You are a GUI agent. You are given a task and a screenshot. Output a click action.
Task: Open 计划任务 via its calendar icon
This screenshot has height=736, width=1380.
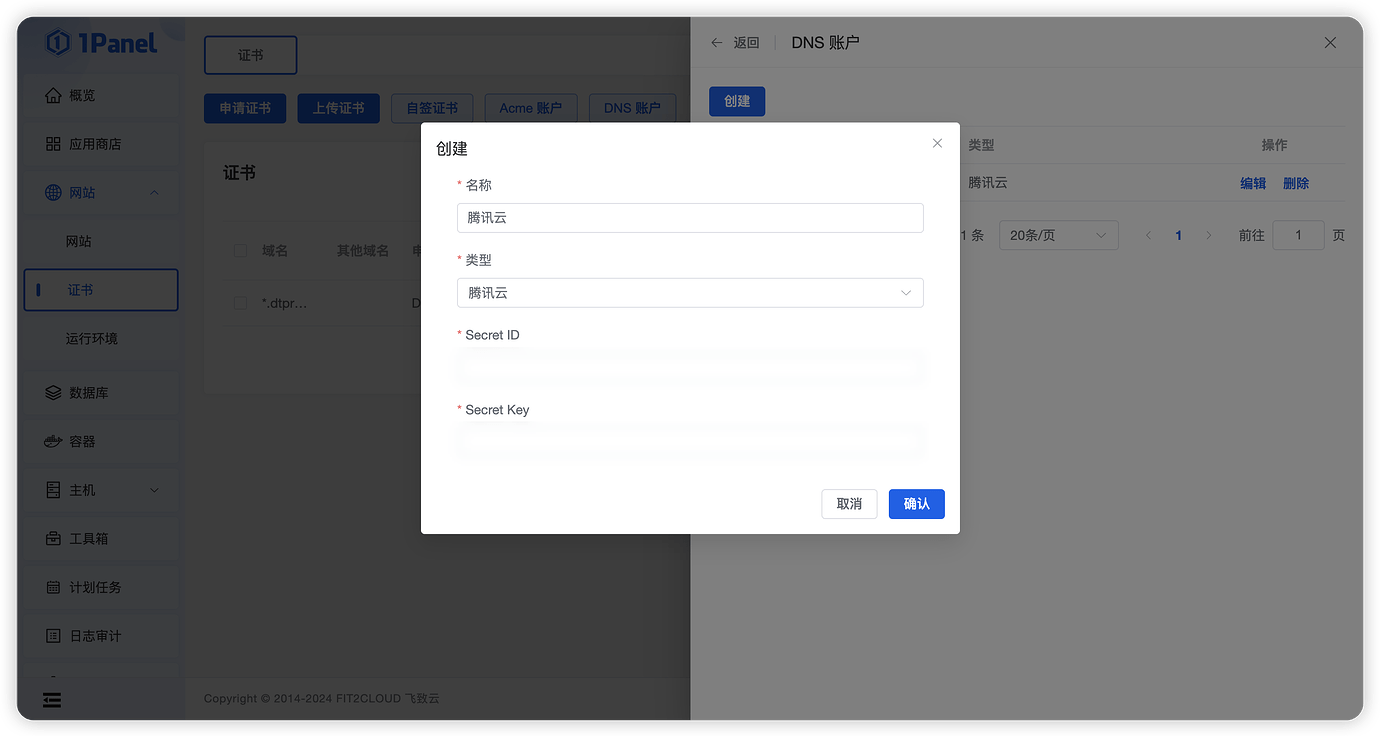[53, 587]
